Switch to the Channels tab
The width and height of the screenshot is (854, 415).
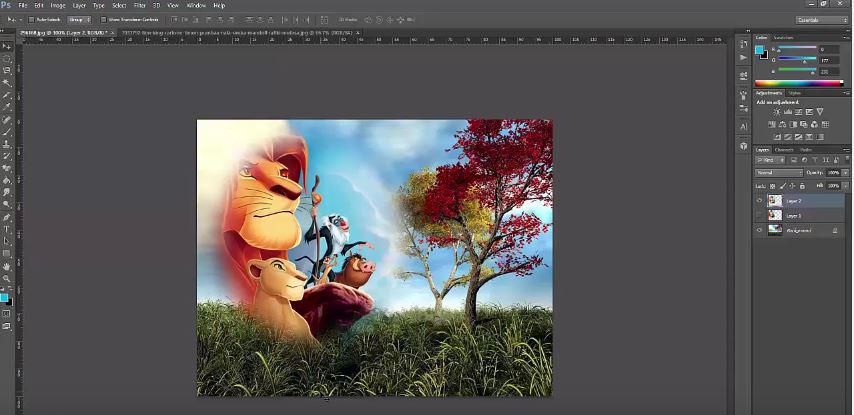(x=784, y=150)
